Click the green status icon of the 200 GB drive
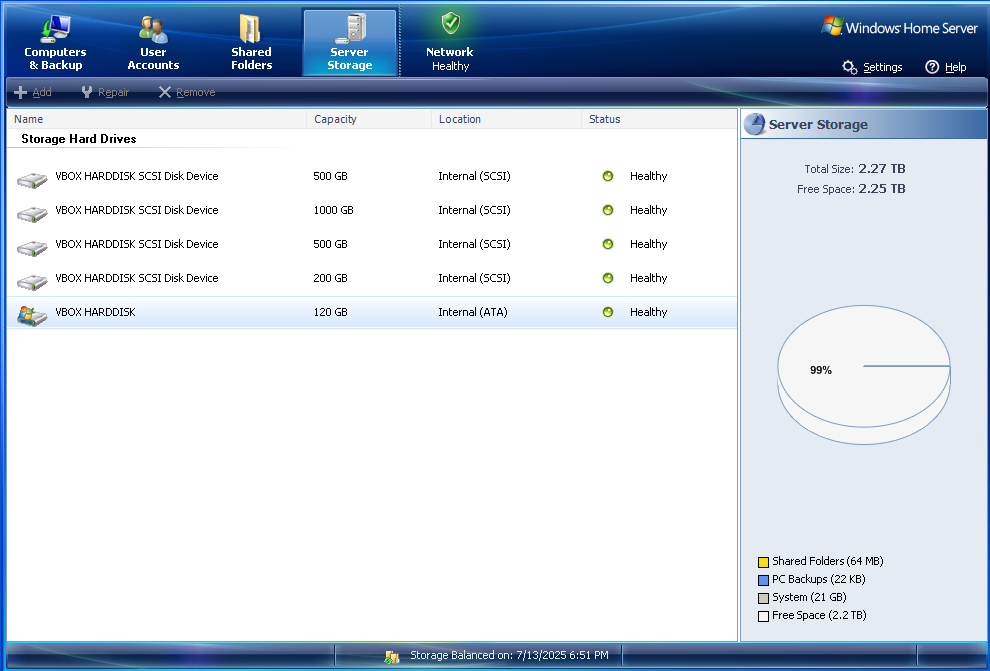This screenshot has width=990, height=671. 608,278
